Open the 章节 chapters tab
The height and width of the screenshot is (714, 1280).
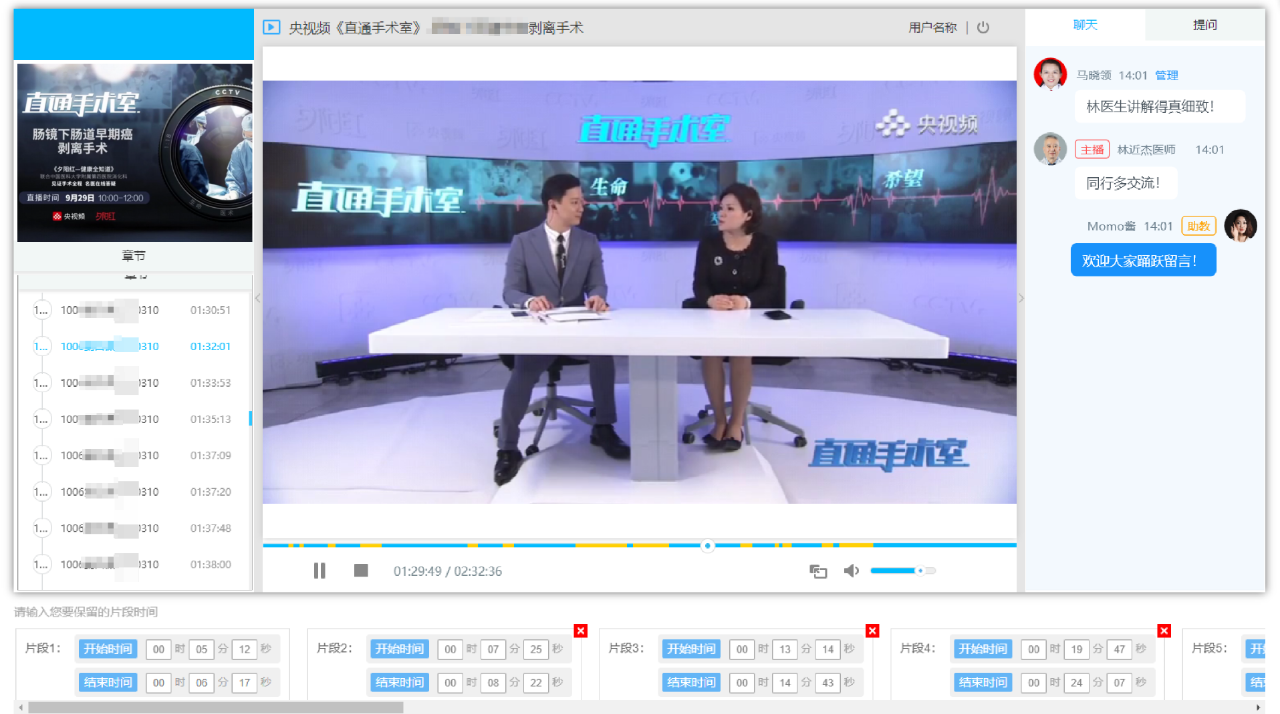tap(134, 256)
